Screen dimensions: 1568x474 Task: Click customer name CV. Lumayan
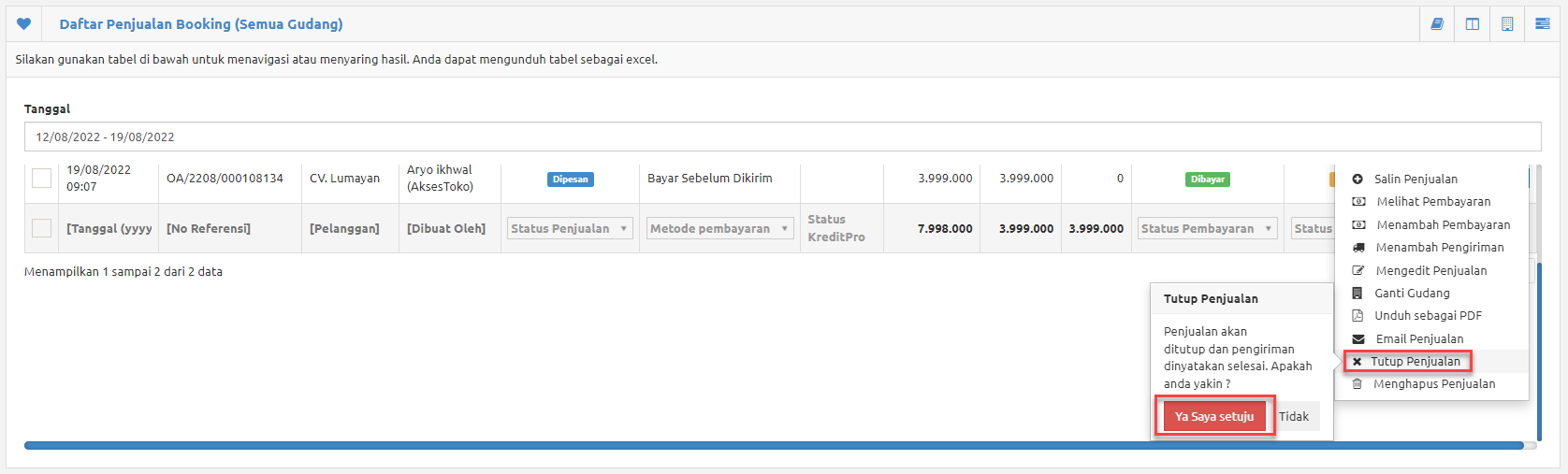(345, 178)
